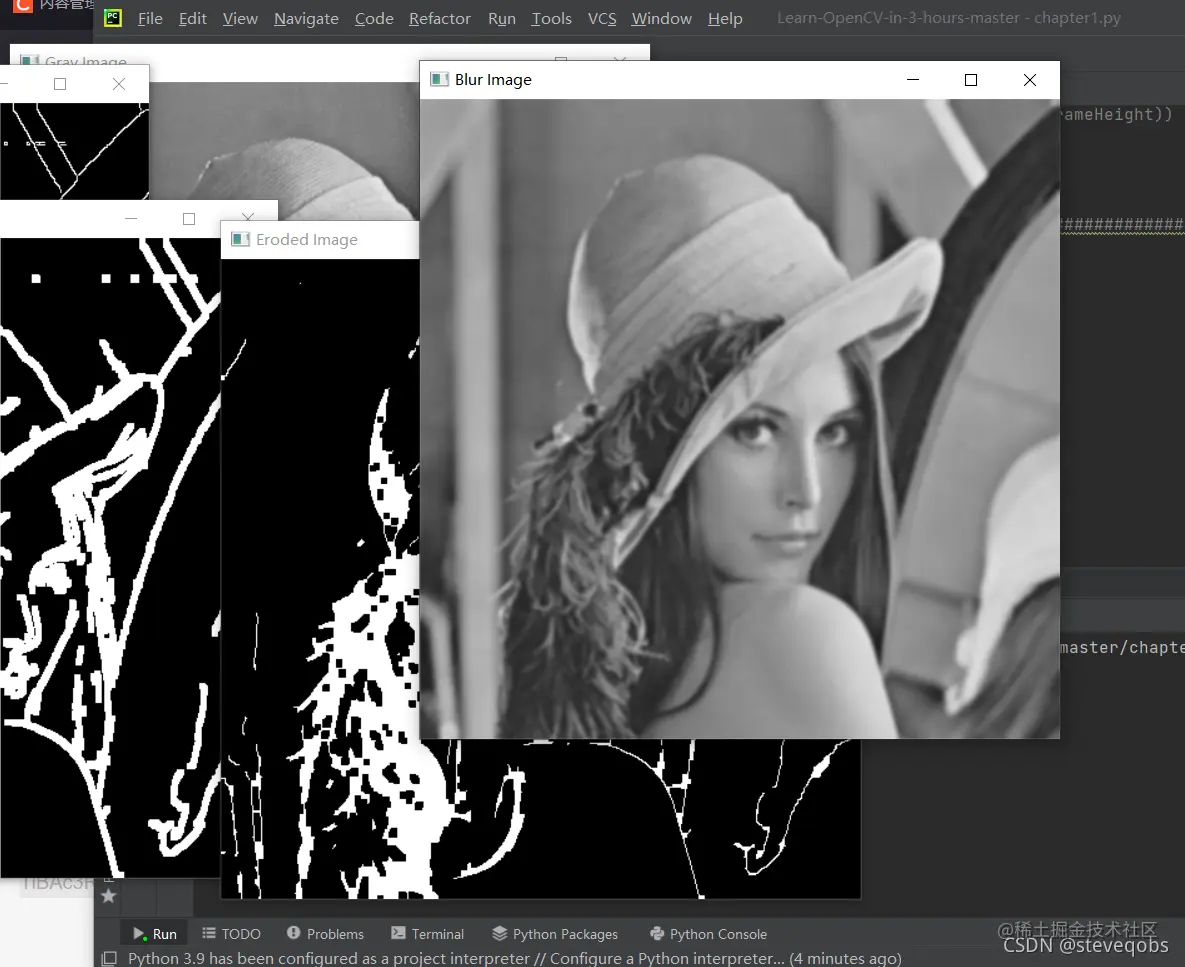Switch to the Terminal tab
1185x967 pixels.
pos(428,934)
